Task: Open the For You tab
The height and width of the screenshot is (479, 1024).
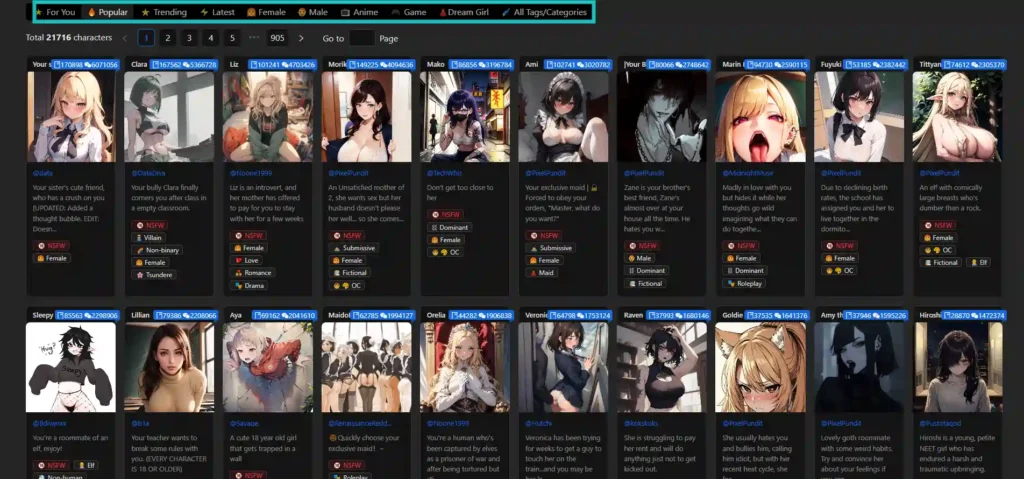Action: pyautogui.click(x=55, y=12)
